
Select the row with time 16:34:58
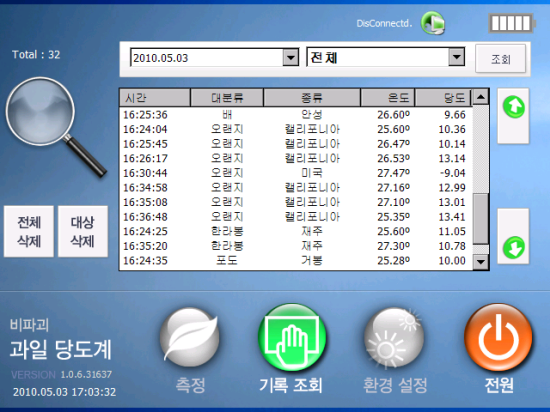(296, 188)
